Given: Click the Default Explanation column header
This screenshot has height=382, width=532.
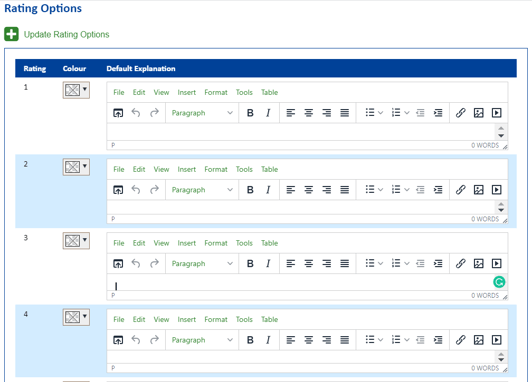Looking at the screenshot, I should [x=141, y=69].
